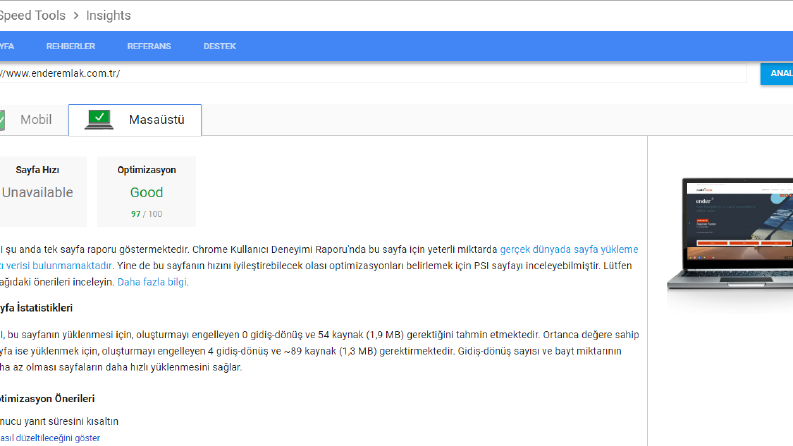This screenshot has height=446, width=793.
Task: Click the blue analyze button
Action: click(x=777, y=74)
